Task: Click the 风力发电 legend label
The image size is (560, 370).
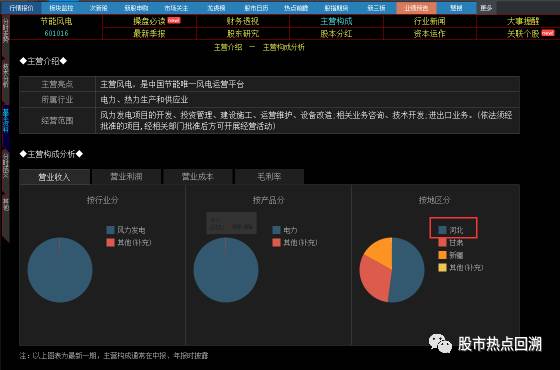Action: click(131, 230)
